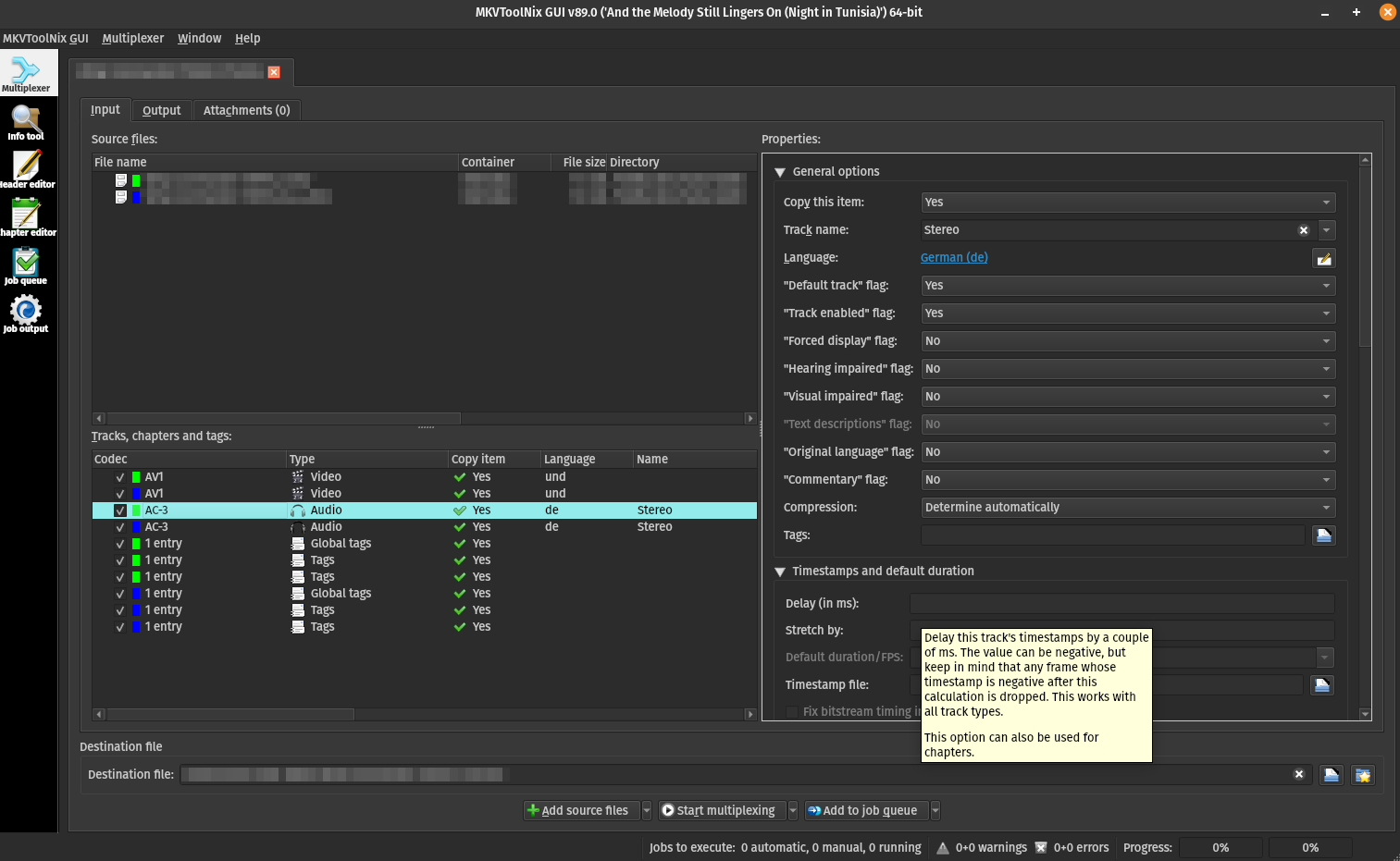Uncheck the highlighted AC-3 audio track

click(x=120, y=510)
